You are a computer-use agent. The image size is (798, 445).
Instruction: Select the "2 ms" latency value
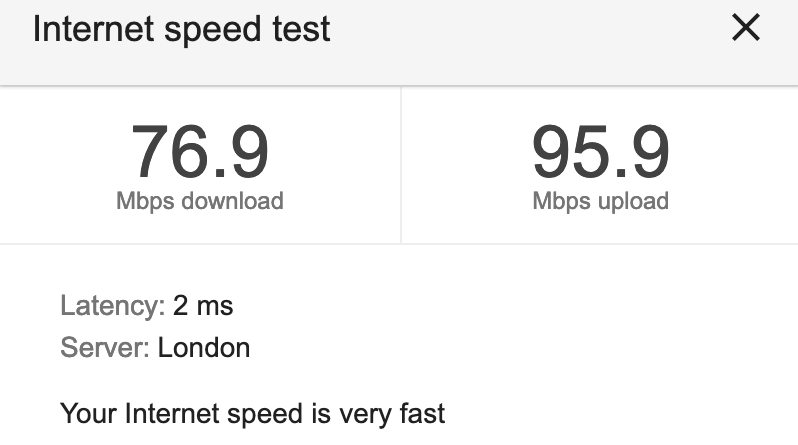tap(203, 306)
